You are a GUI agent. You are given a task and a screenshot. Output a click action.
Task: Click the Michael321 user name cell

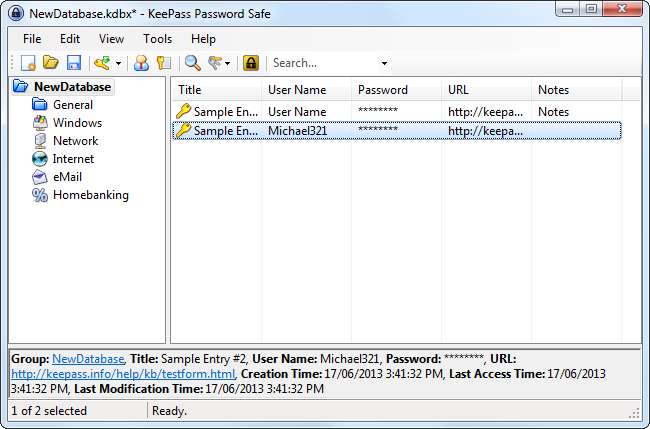pos(298,131)
